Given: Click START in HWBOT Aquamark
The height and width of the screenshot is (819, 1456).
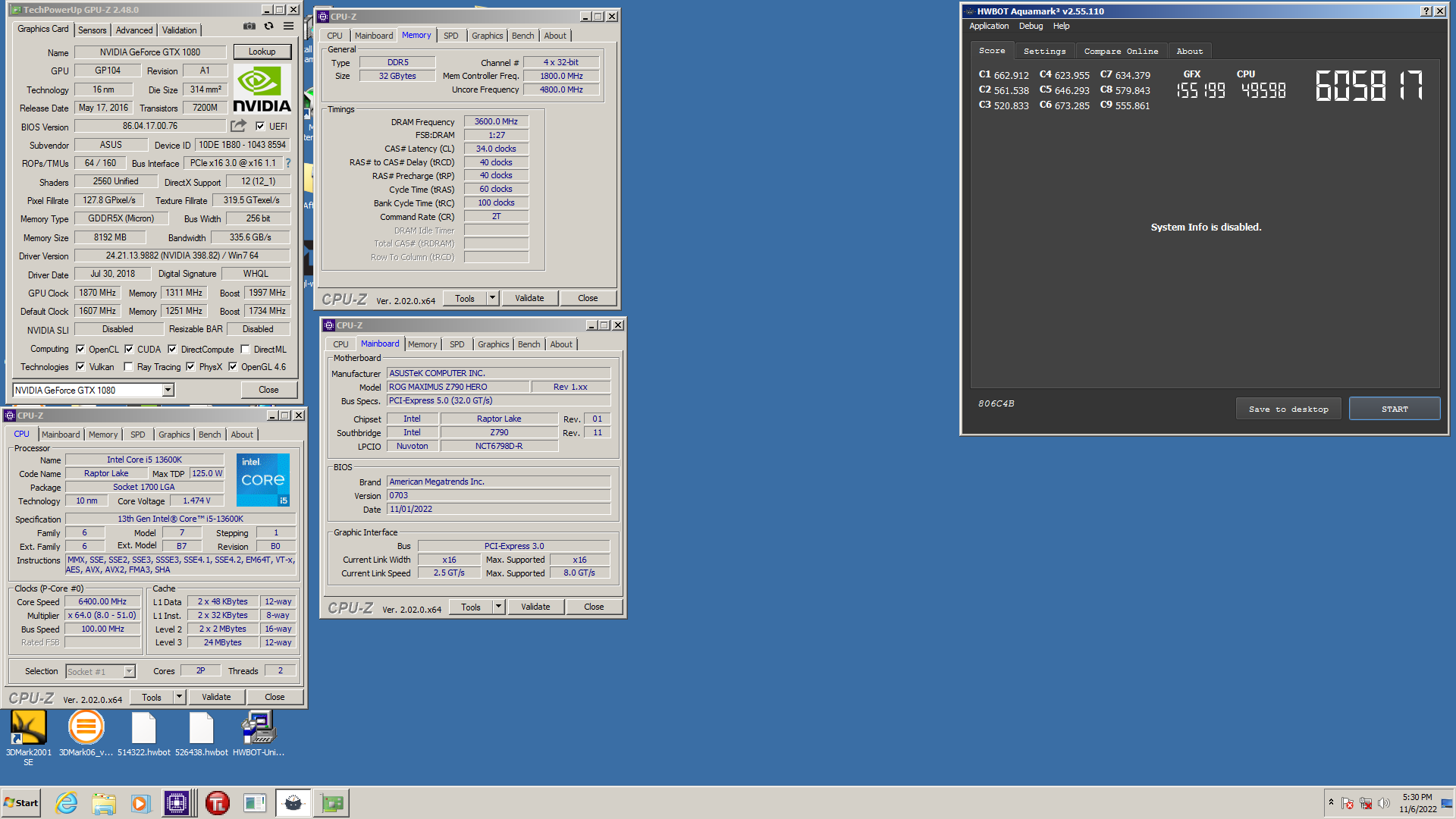Looking at the screenshot, I should [1395, 409].
